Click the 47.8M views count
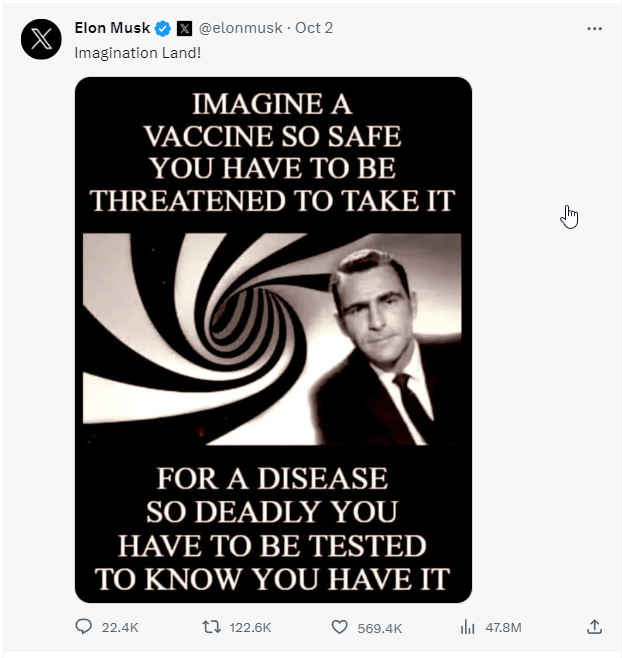This screenshot has width=622, height=658. 504,627
